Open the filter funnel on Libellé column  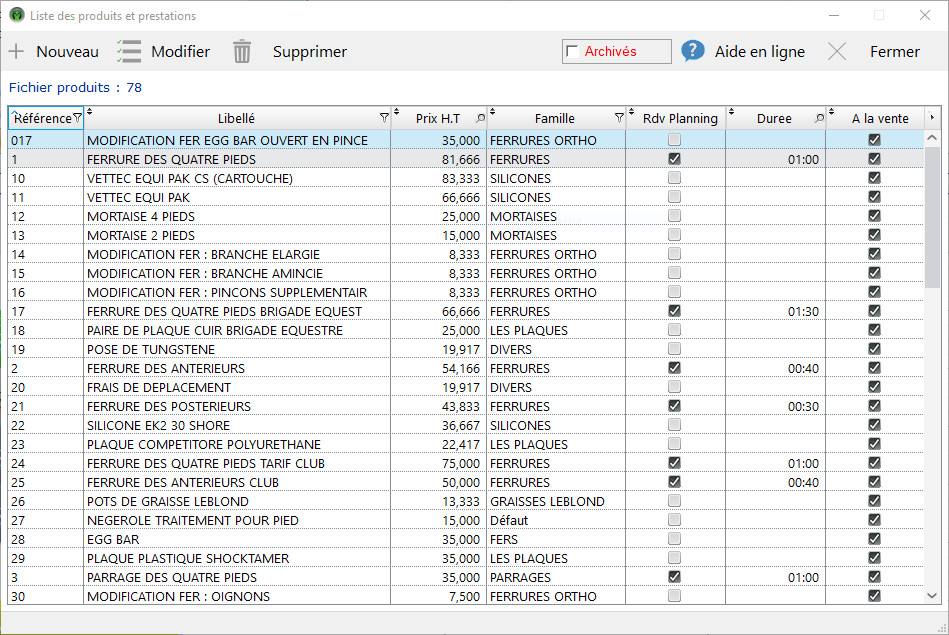[384, 118]
